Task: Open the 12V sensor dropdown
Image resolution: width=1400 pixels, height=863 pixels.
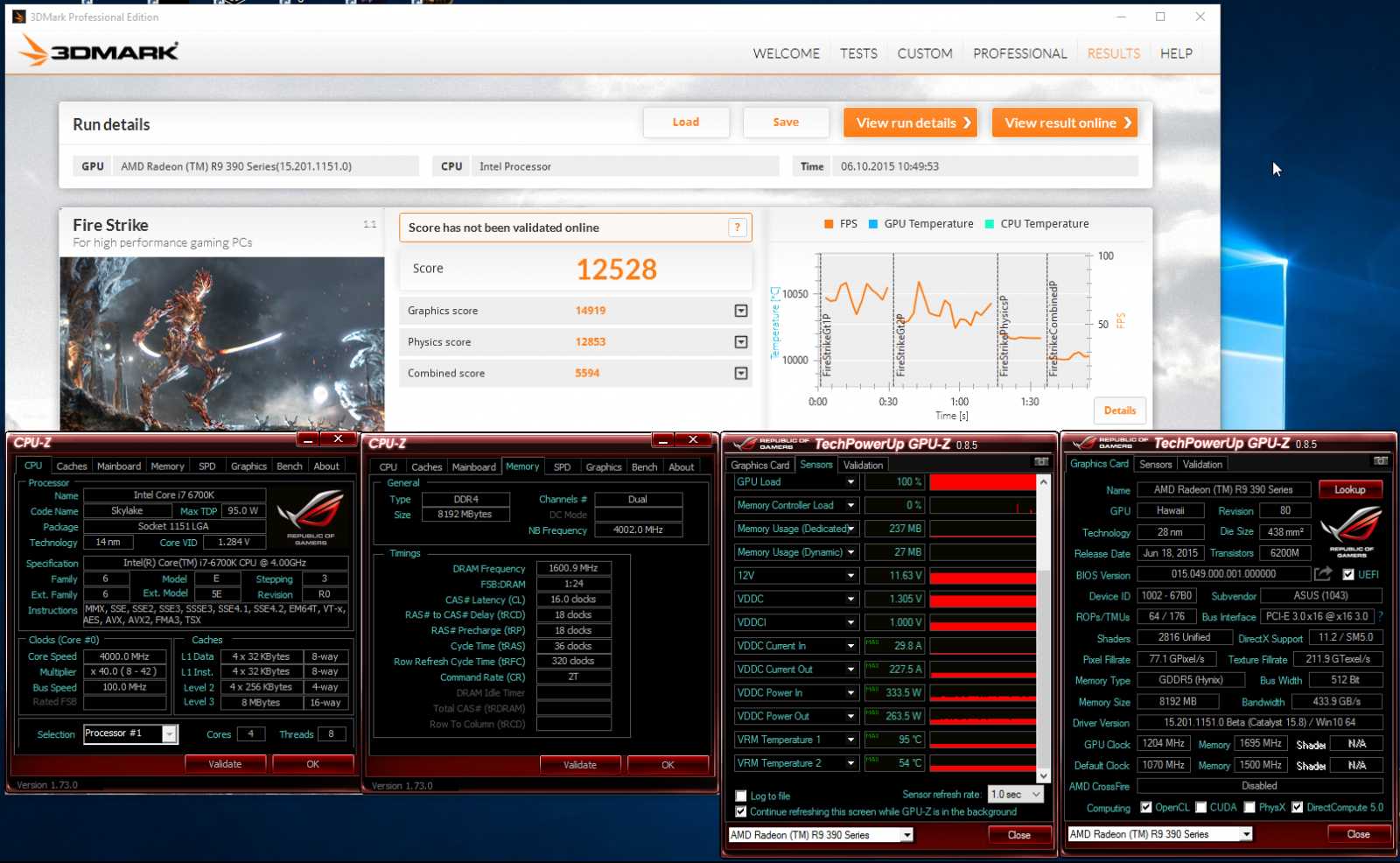Action: click(x=850, y=576)
